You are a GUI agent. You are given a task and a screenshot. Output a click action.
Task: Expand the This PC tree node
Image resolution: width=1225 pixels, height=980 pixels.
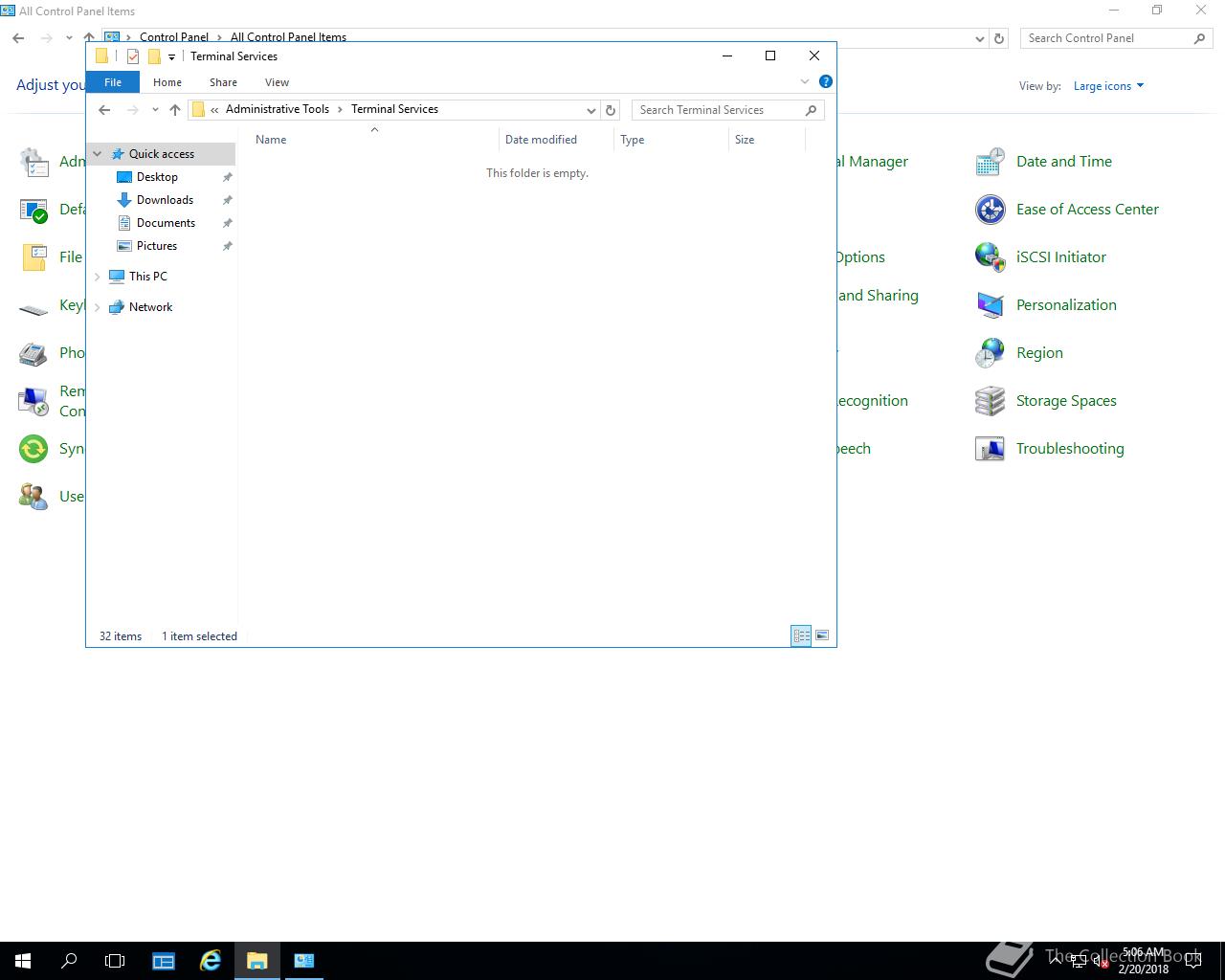click(x=97, y=277)
